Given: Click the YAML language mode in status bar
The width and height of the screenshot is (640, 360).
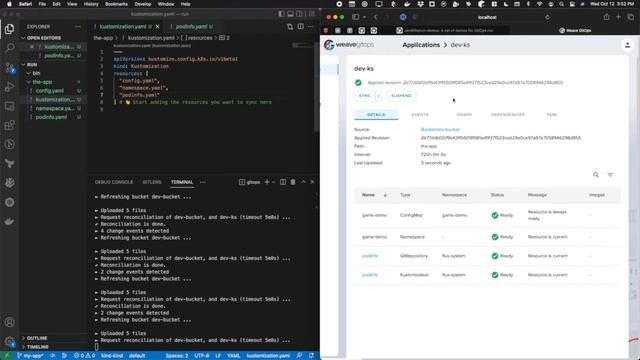Looking at the screenshot, I should point(233,356).
